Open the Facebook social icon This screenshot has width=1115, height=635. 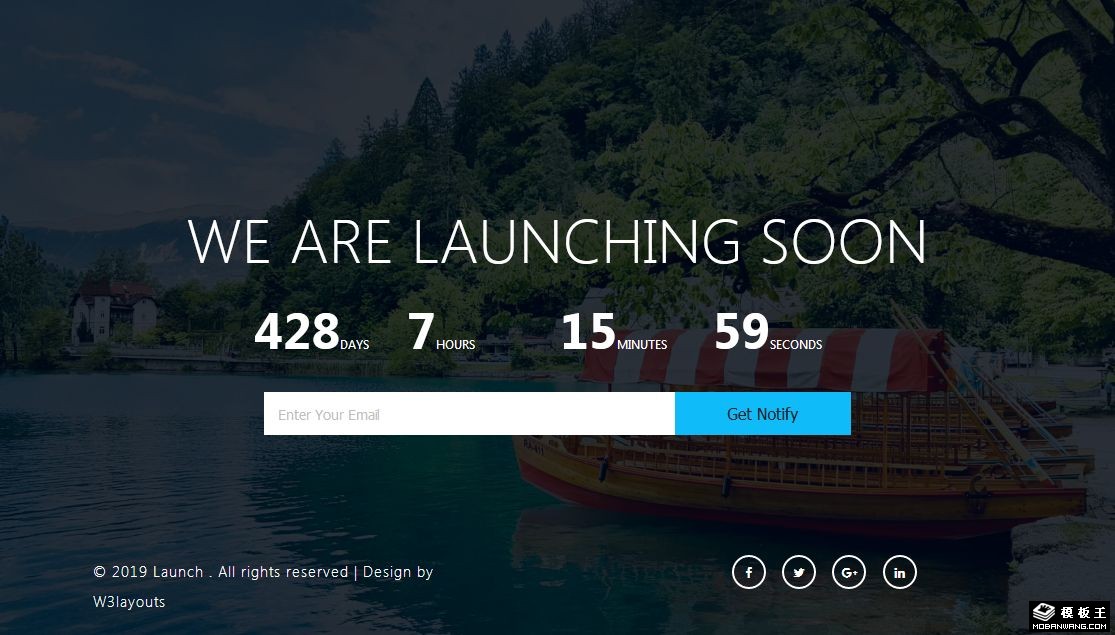[x=749, y=573]
